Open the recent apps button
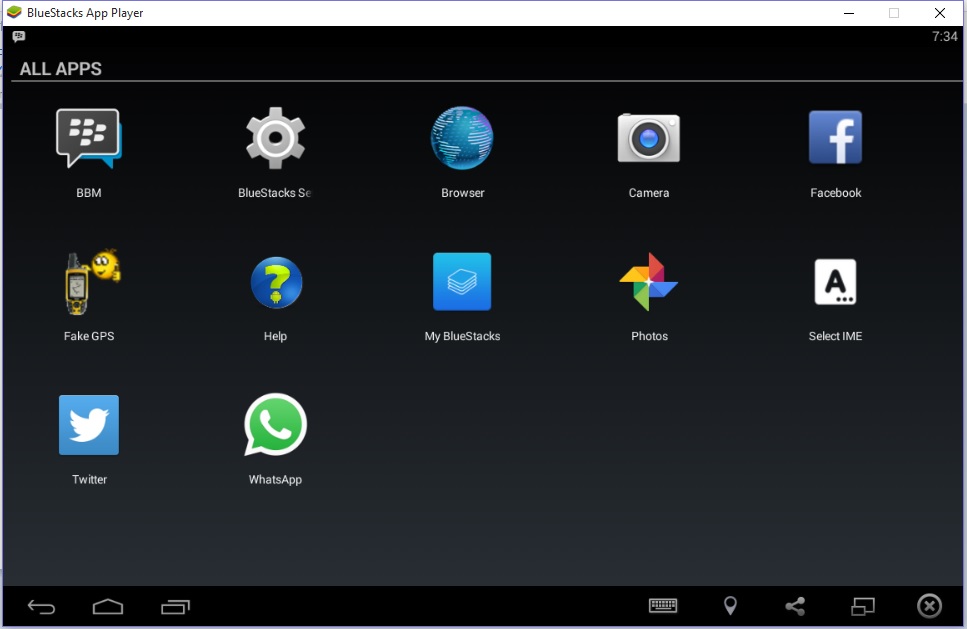This screenshot has height=629, width=967. (175, 607)
